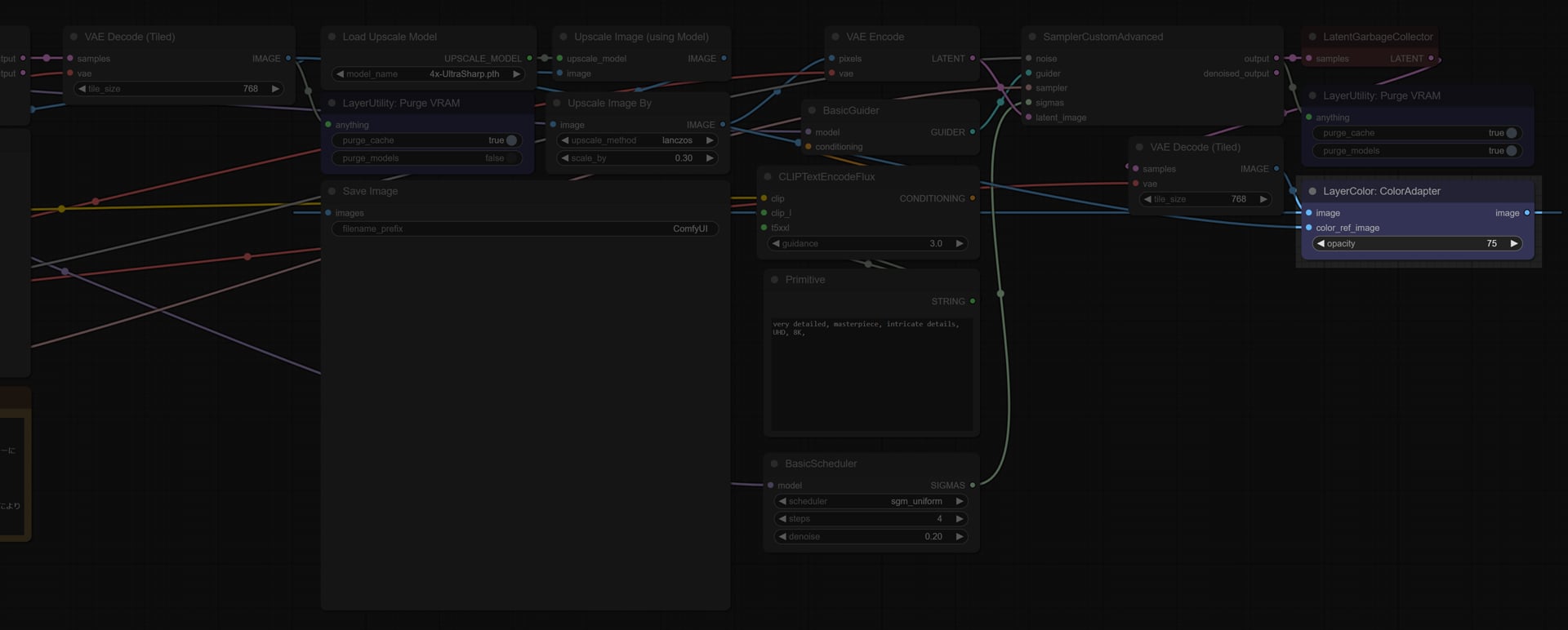Collapse the Save Image node using its dot
1568x630 pixels.
pos(332,191)
